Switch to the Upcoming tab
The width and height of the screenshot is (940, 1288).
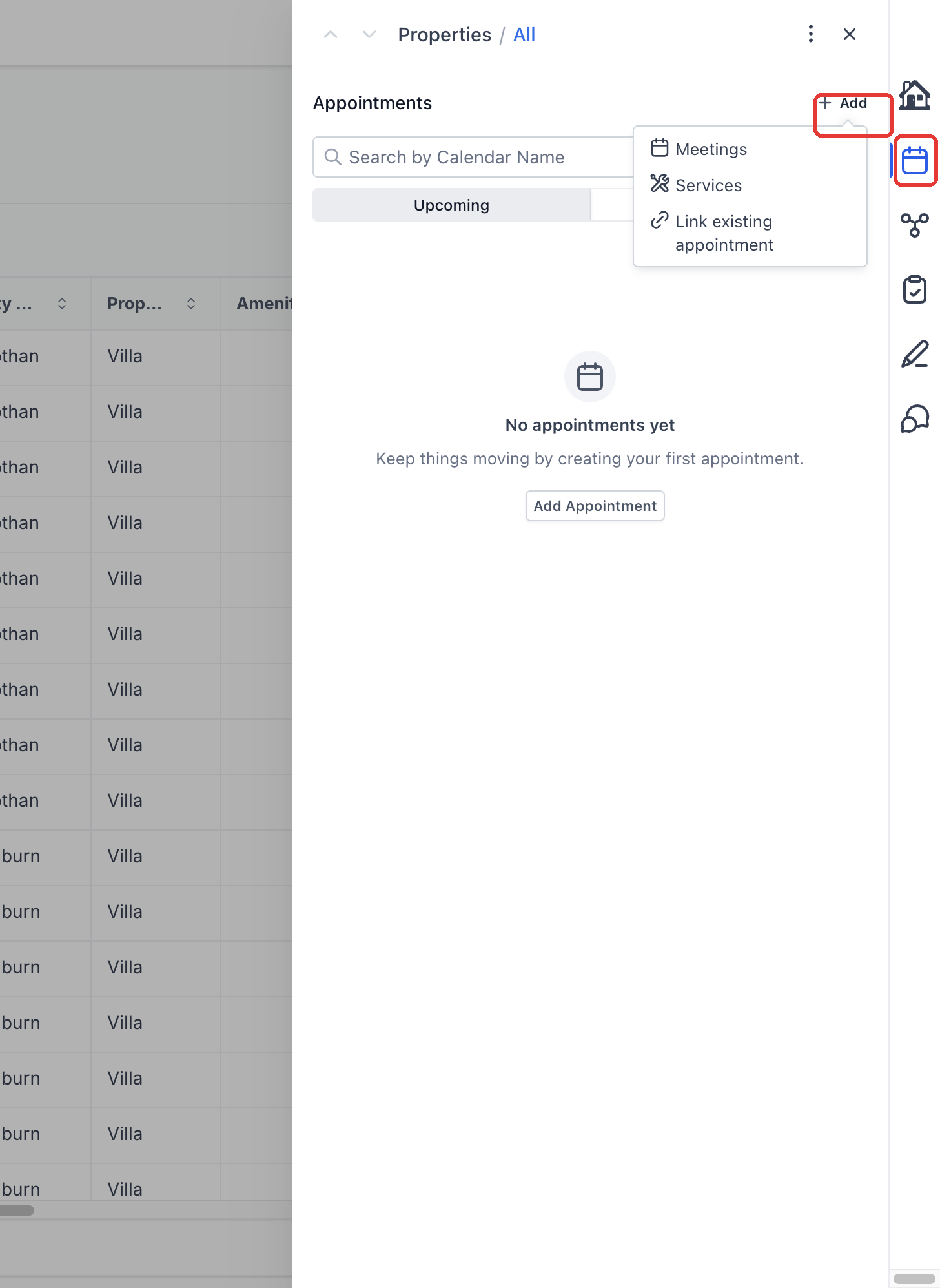[x=451, y=205]
